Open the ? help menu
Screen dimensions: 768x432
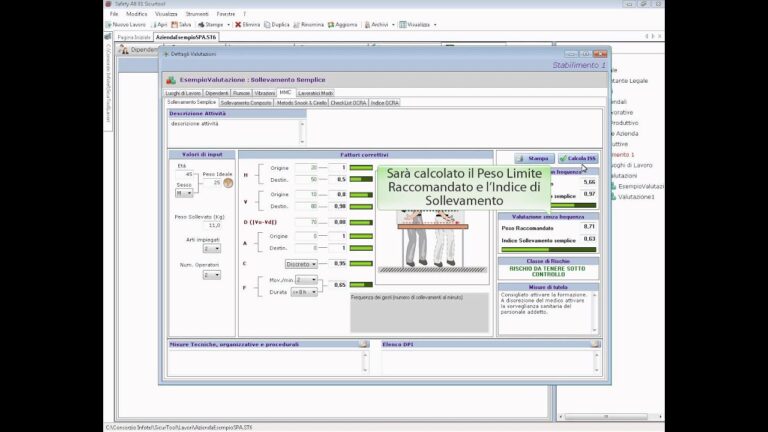click(244, 14)
